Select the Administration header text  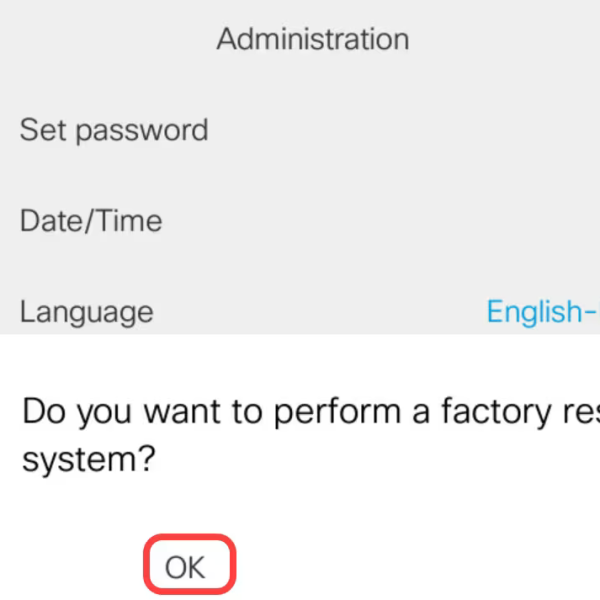312,39
